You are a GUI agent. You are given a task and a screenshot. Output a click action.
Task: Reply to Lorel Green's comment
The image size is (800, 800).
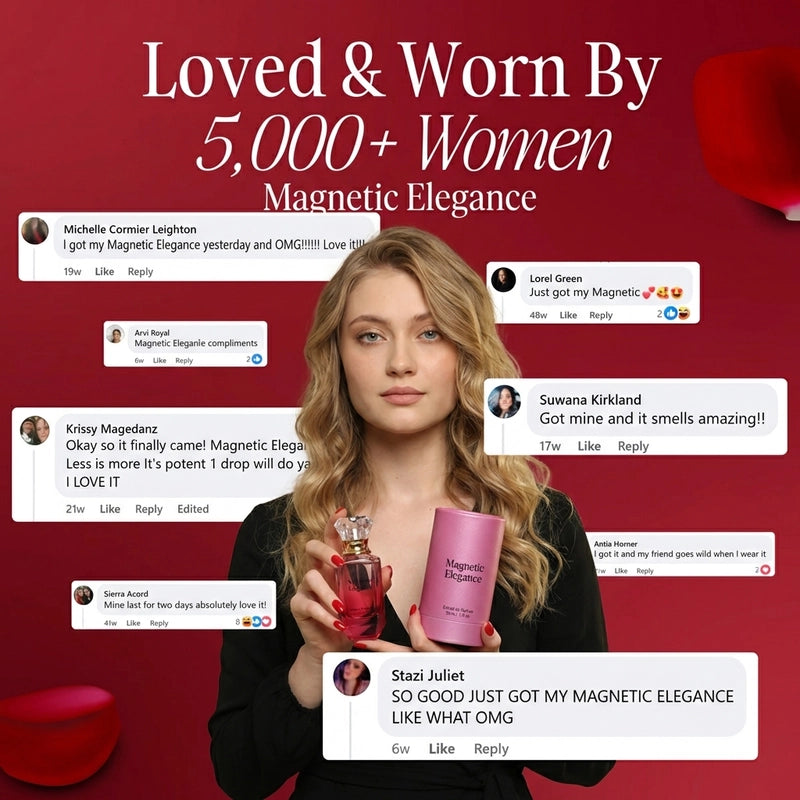[x=601, y=315]
